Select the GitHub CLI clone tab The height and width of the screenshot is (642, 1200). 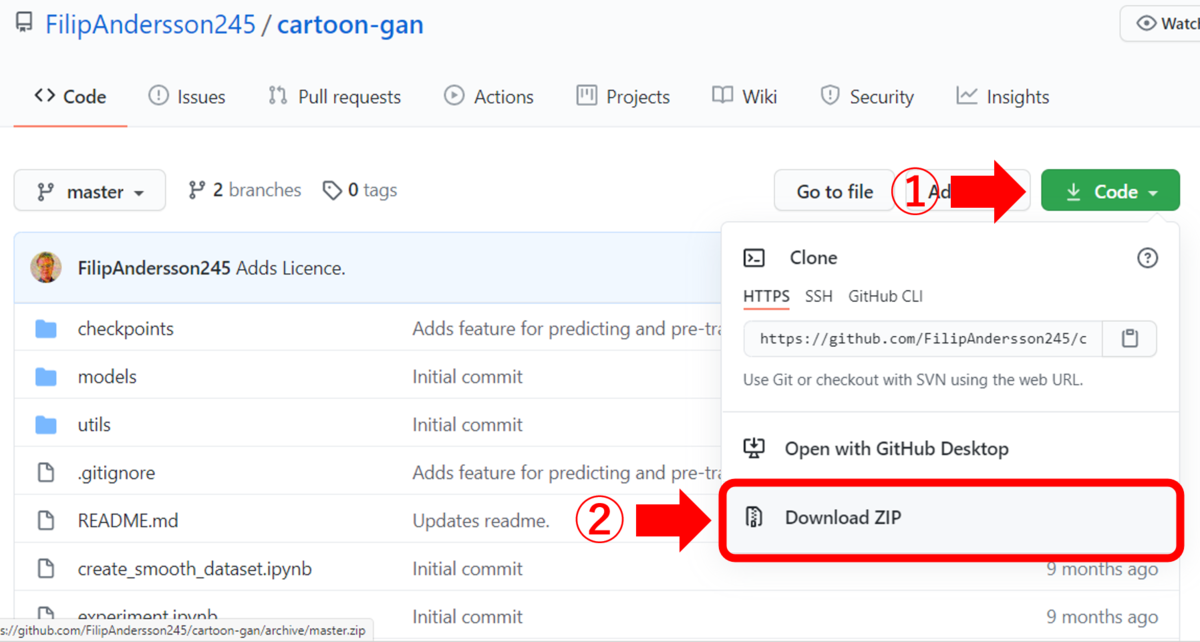(886, 296)
